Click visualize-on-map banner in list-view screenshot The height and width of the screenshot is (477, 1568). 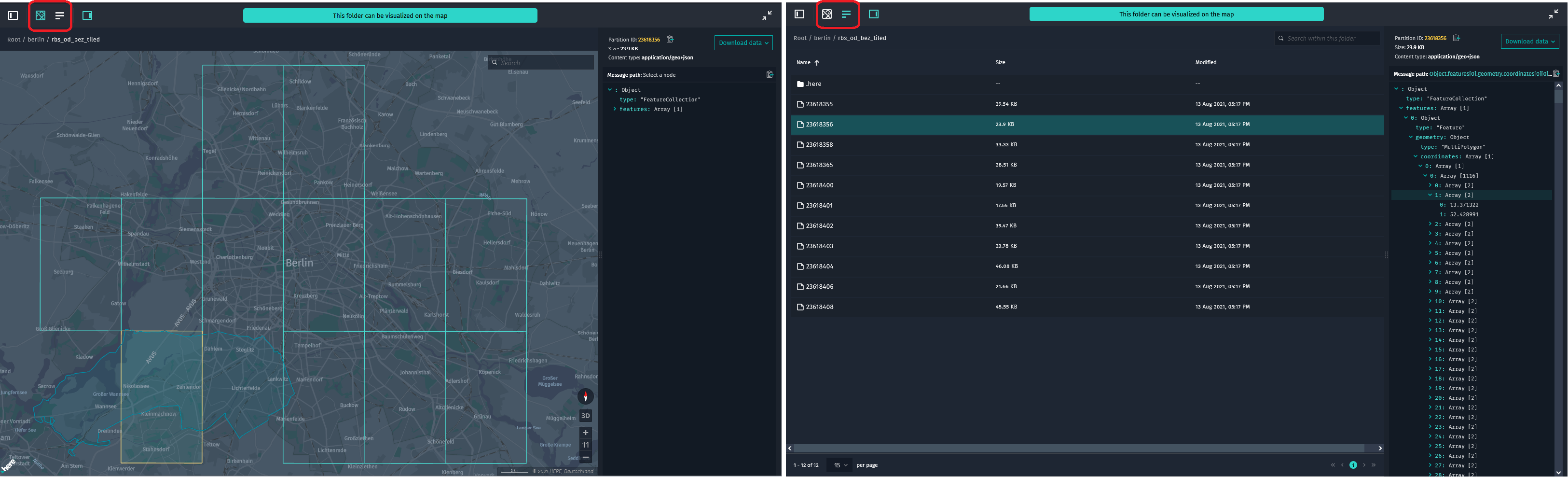coord(1177,14)
